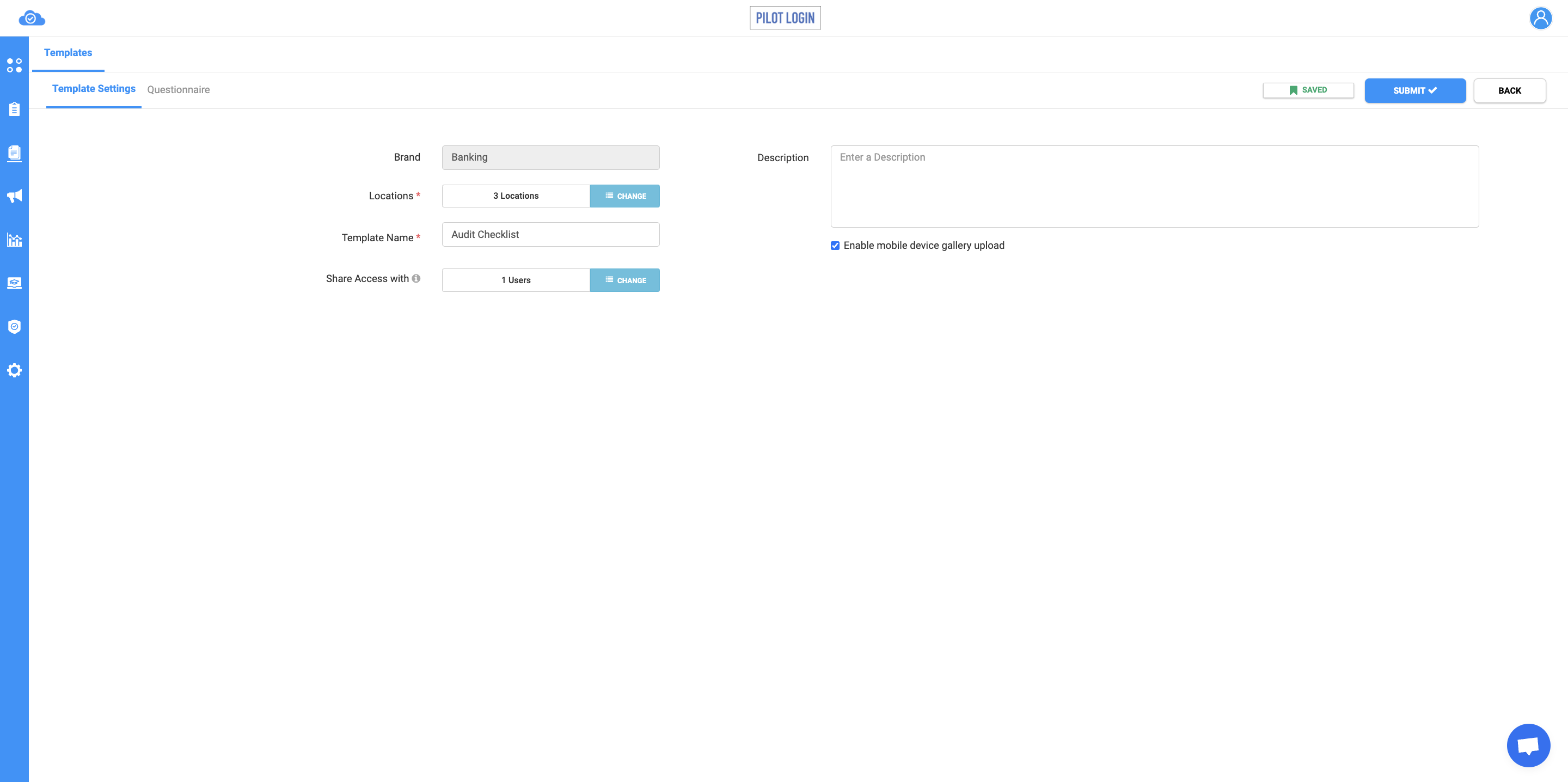Open the shield compliance icon in sidebar

click(14, 327)
